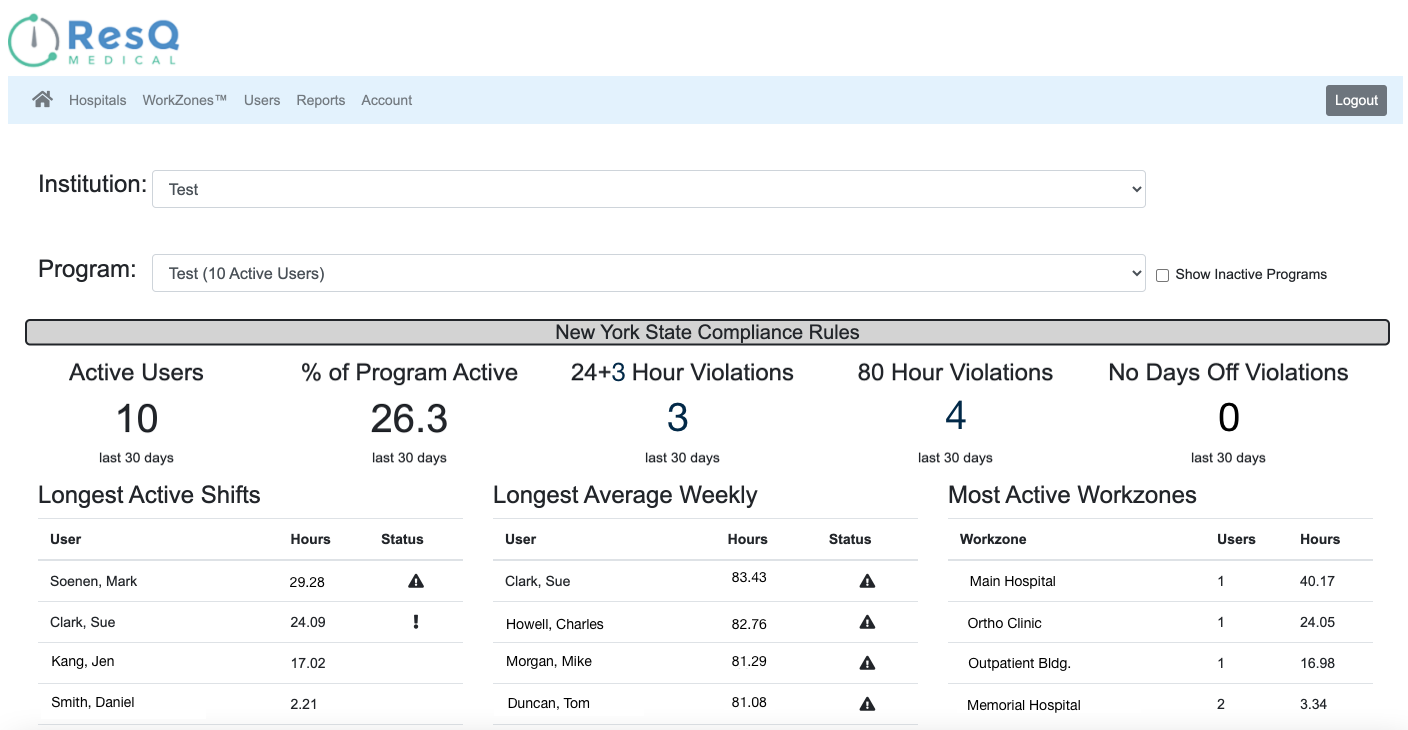Click the home icon in navigation bar

(x=42, y=99)
